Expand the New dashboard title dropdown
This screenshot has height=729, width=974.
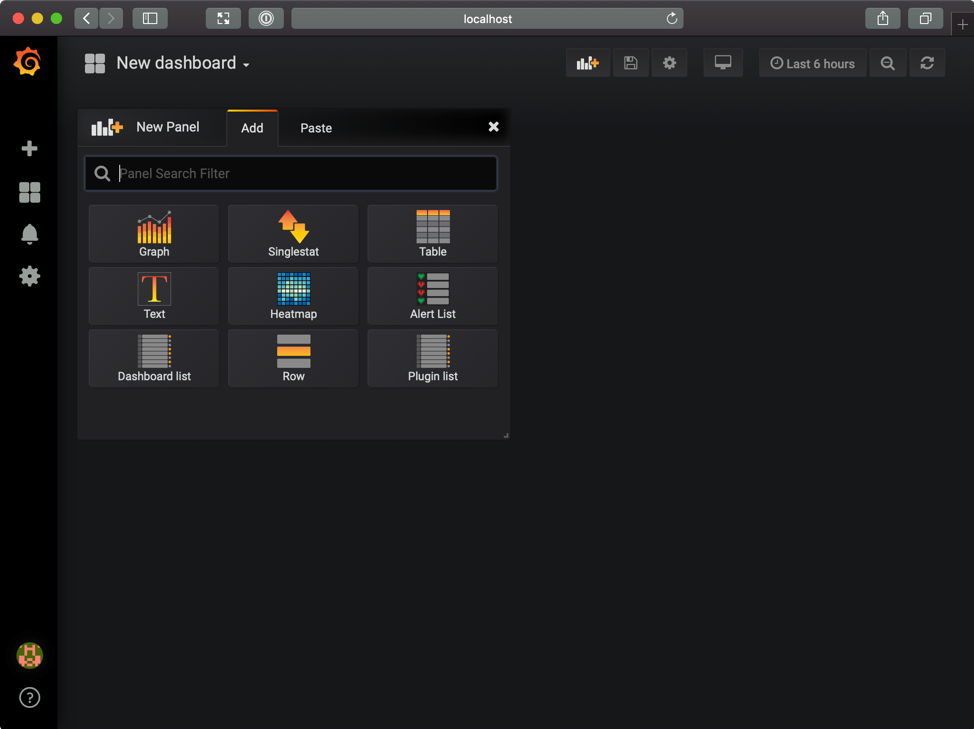[183, 63]
